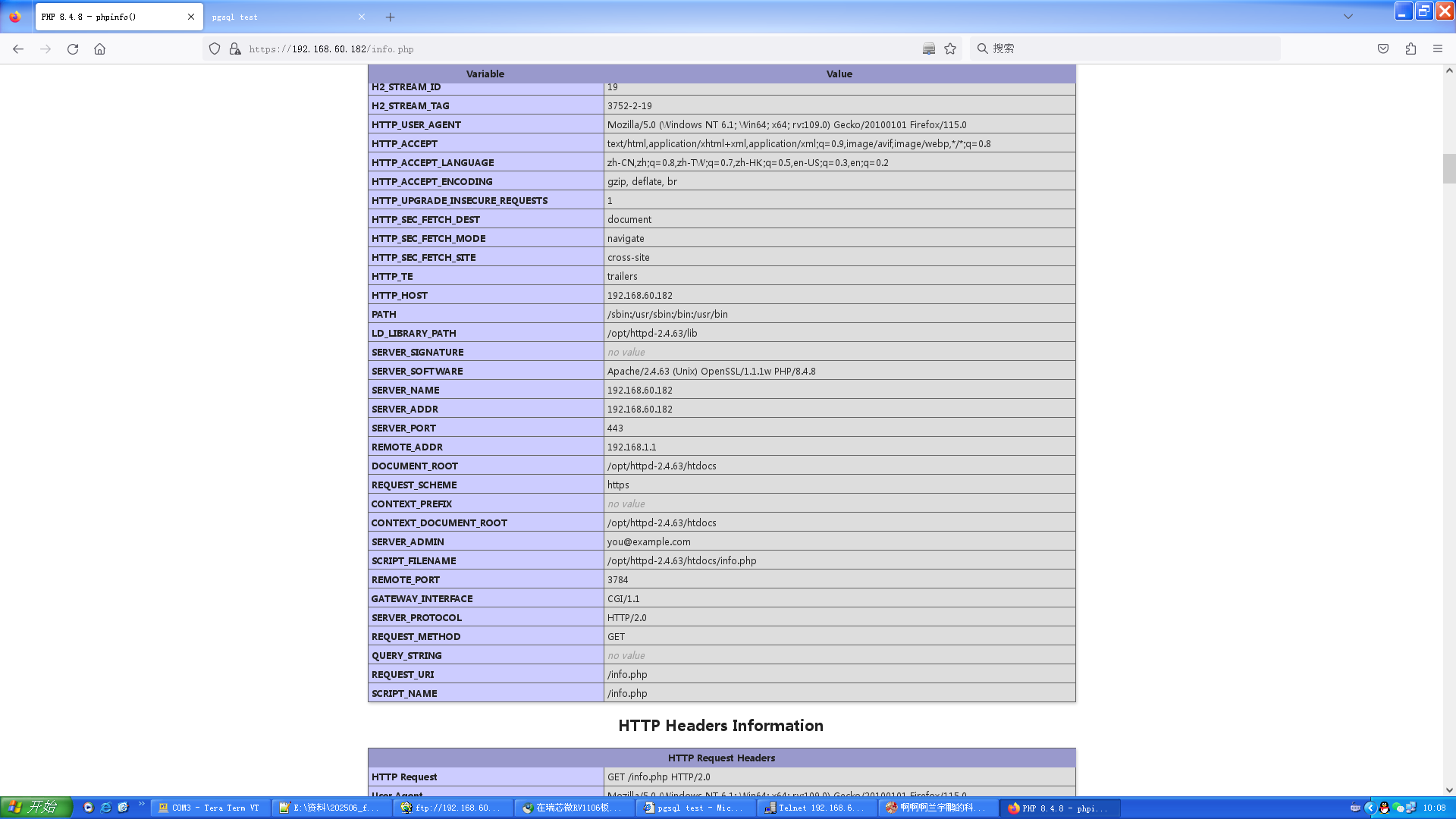Switch to COM3 Tera Term VT taskbar window

(x=210, y=808)
